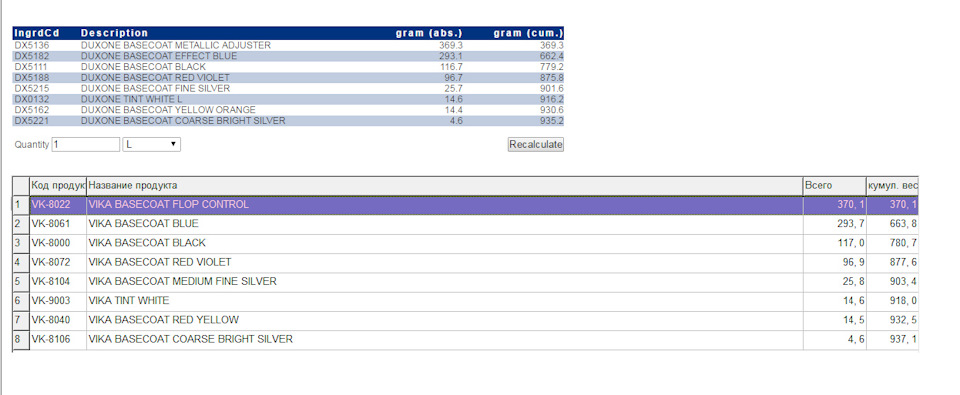Image resolution: width=960 pixels, height=395 pixels.
Task: Select the VK-8040 product code cell
Action: click(58, 320)
